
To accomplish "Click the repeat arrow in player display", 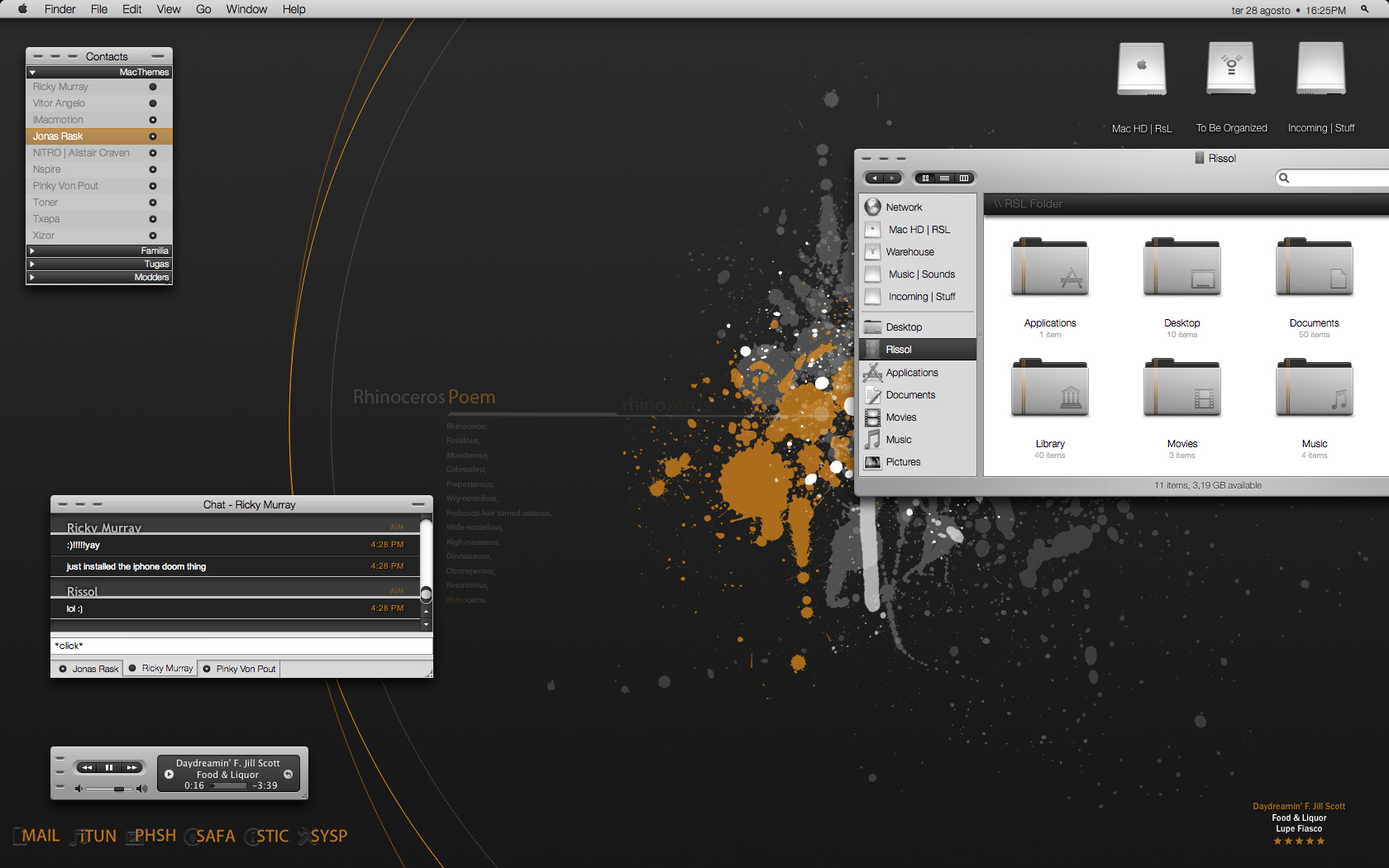I will click(288, 775).
